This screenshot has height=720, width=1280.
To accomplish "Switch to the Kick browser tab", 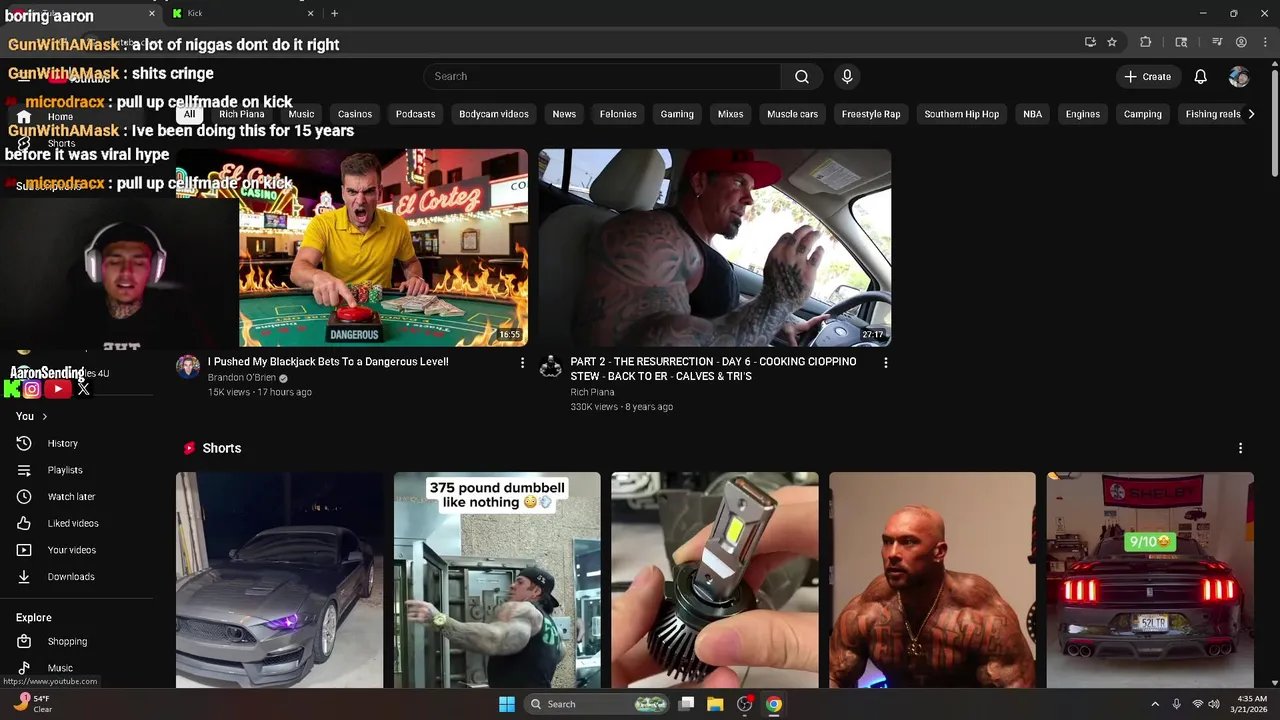I will [x=241, y=13].
